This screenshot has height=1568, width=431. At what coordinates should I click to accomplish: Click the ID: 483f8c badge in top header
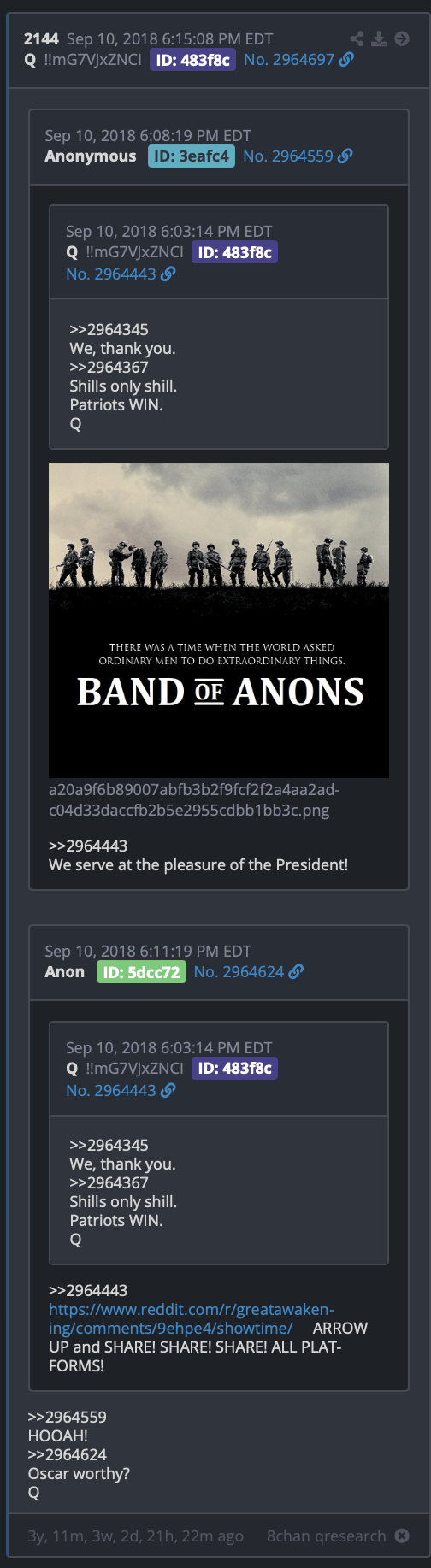pyautogui.click(x=193, y=60)
